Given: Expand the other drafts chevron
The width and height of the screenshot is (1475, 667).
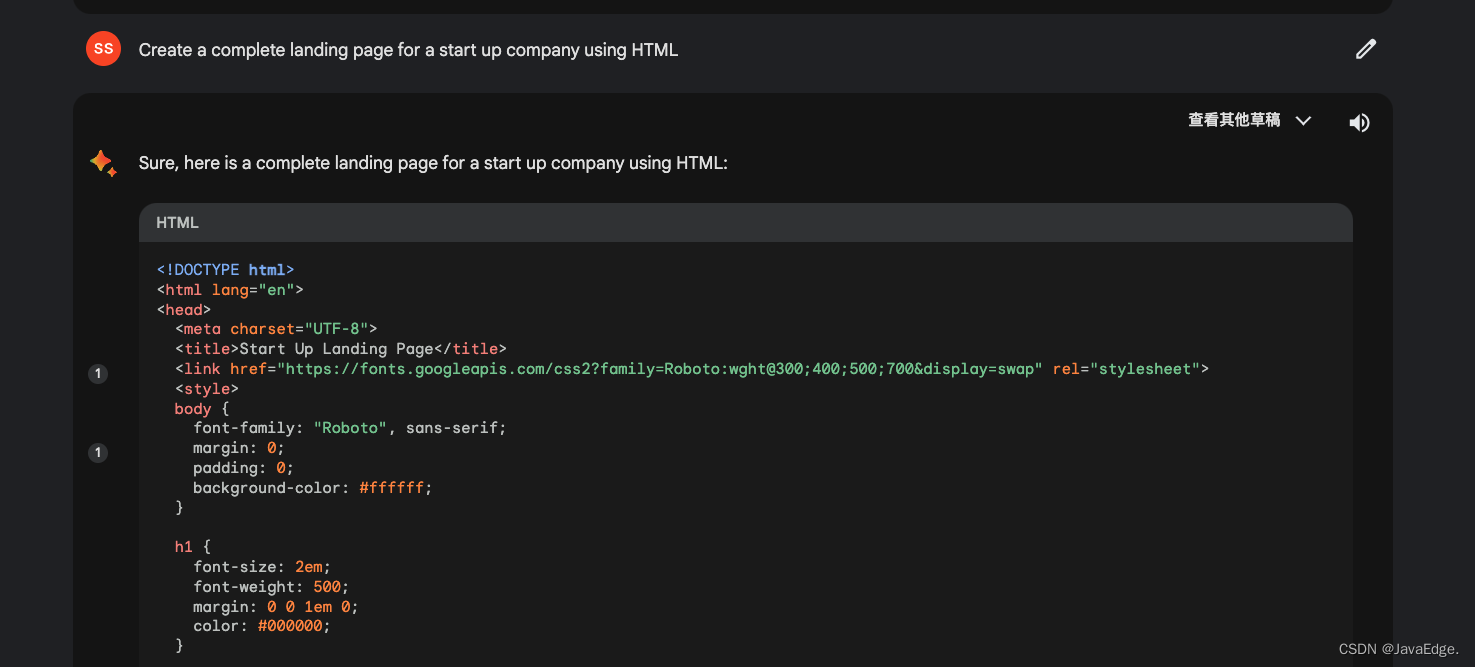Looking at the screenshot, I should 1303,120.
